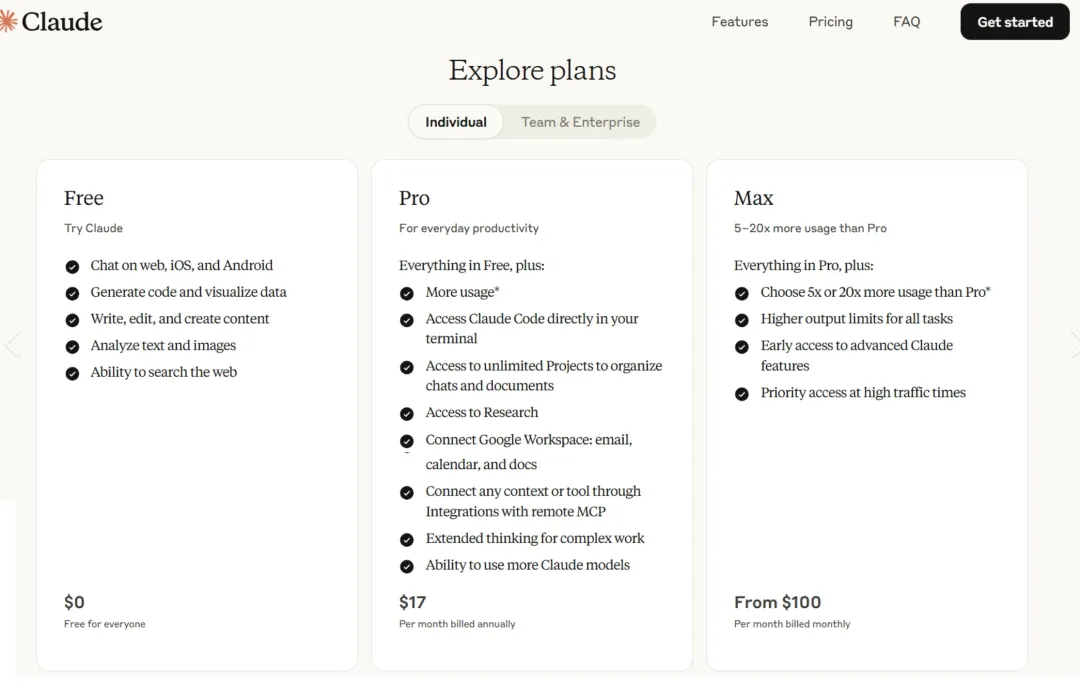The height and width of the screenshot is (686, 1080).
Task: Click checkmark beside Early access to advanced Claude
Action: tap(742, 346)
